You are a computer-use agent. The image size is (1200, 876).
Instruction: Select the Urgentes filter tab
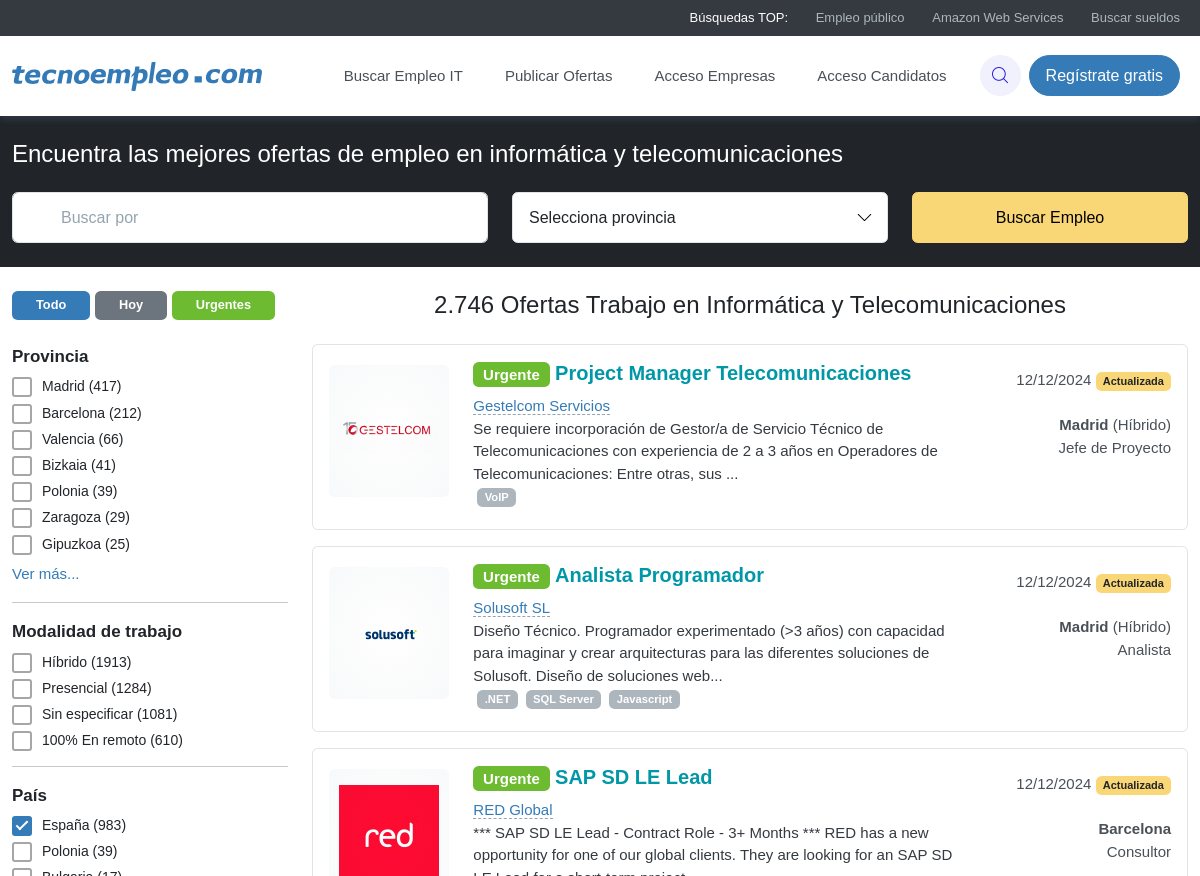223,305
